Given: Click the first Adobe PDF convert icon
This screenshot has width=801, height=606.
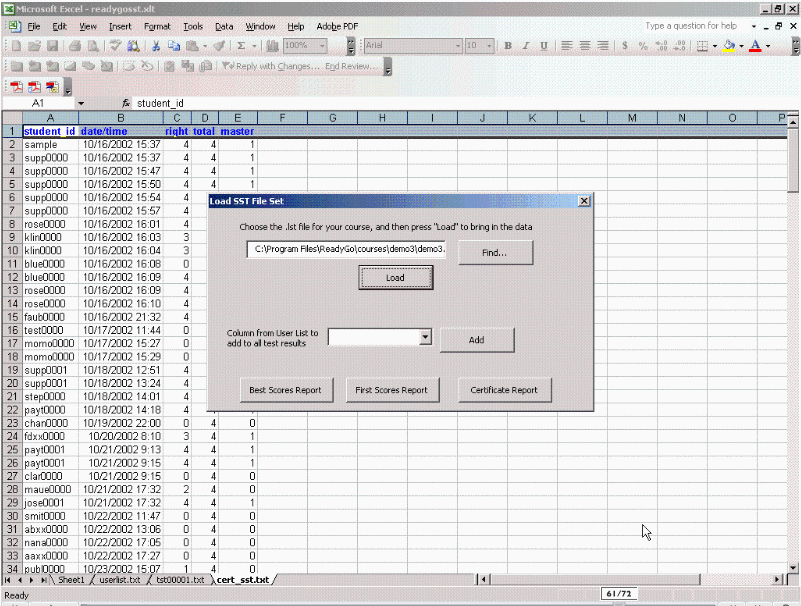Looking at the screenshot, I should (x=16, y=87).
